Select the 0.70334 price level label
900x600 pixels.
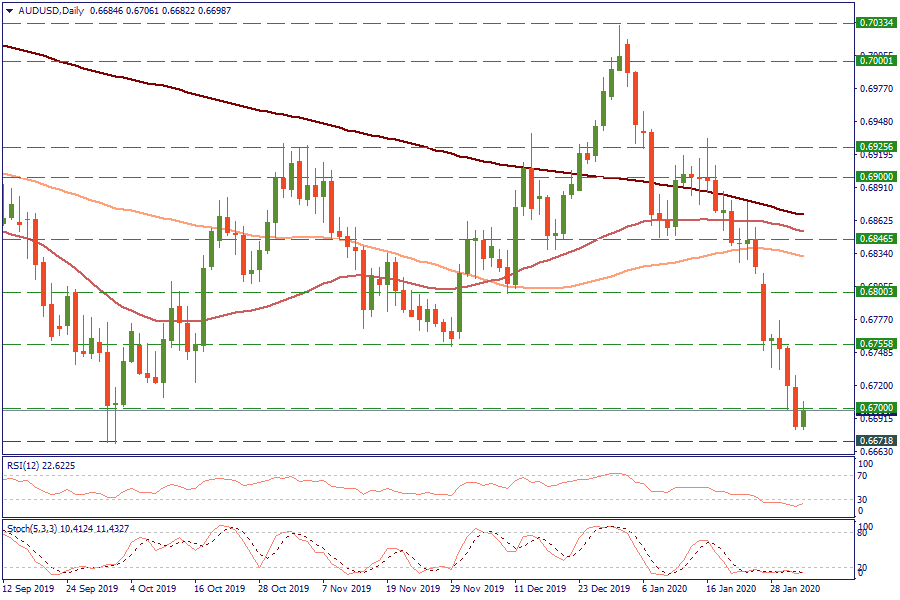pyautogui.click(x=876, y=22)
